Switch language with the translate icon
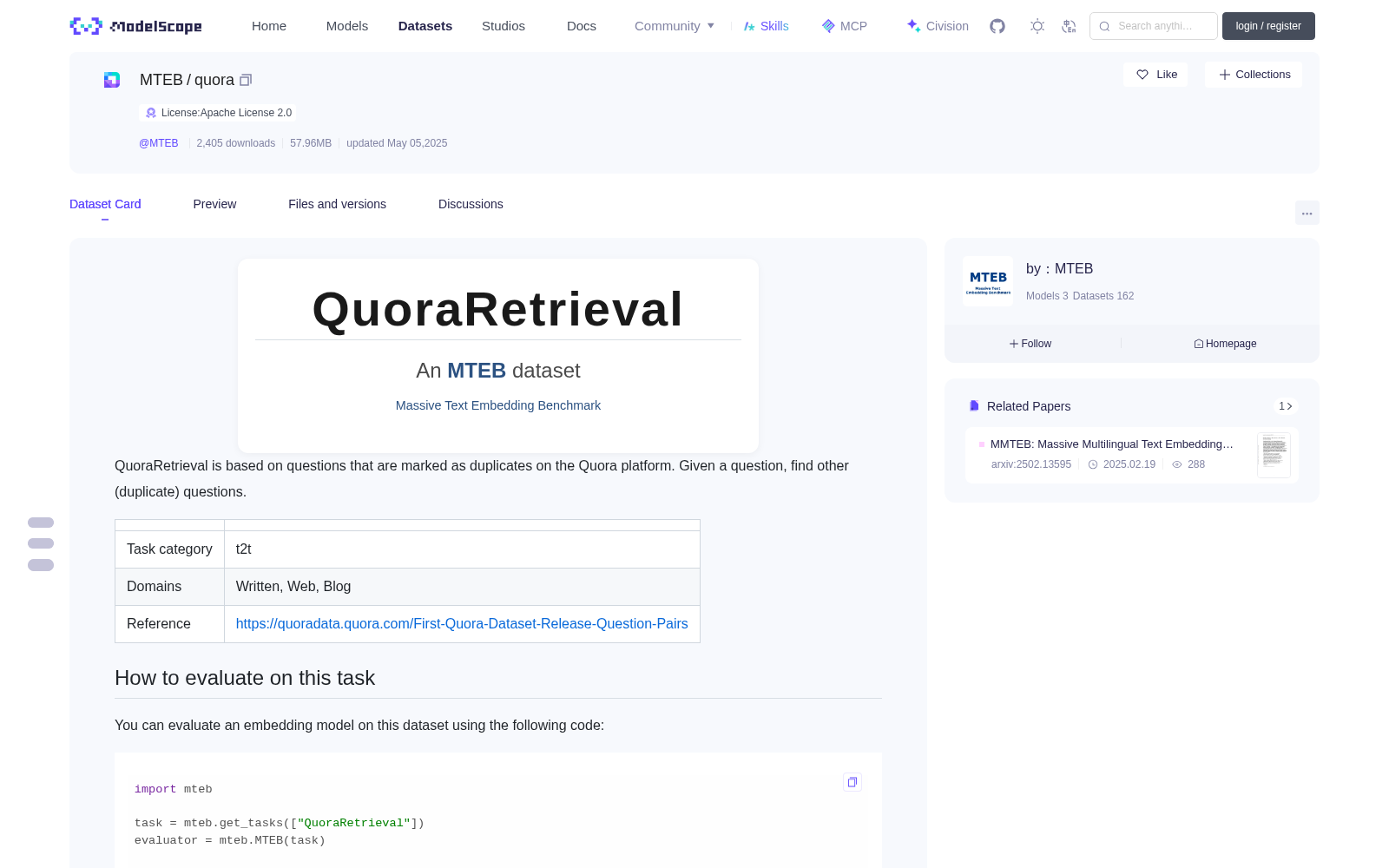Viewport: 1389px width, 868px height. pos(1069,26)
